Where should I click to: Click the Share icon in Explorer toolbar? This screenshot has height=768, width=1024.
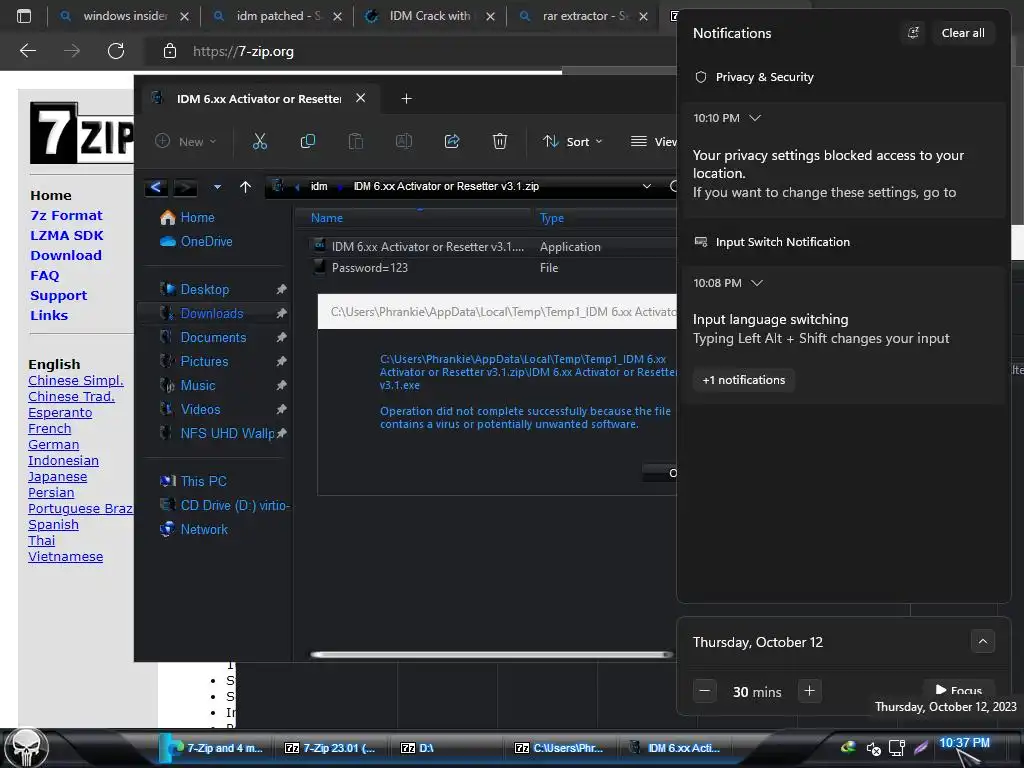[452, 142]
